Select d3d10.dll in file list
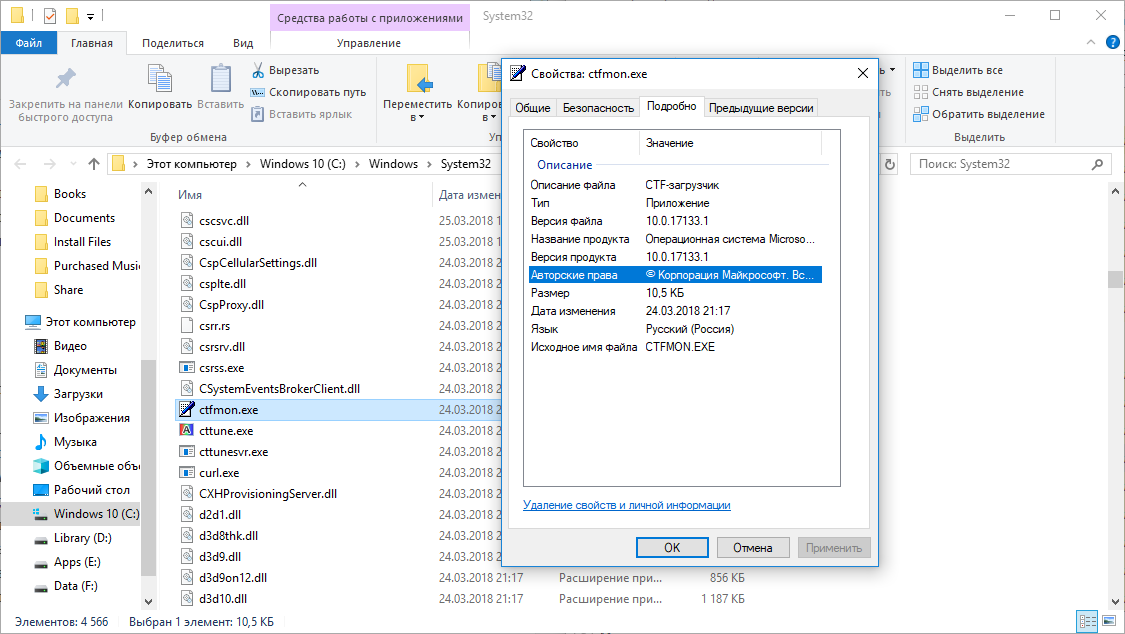Viewport: 1125px width, 634px height. (222, 598)
